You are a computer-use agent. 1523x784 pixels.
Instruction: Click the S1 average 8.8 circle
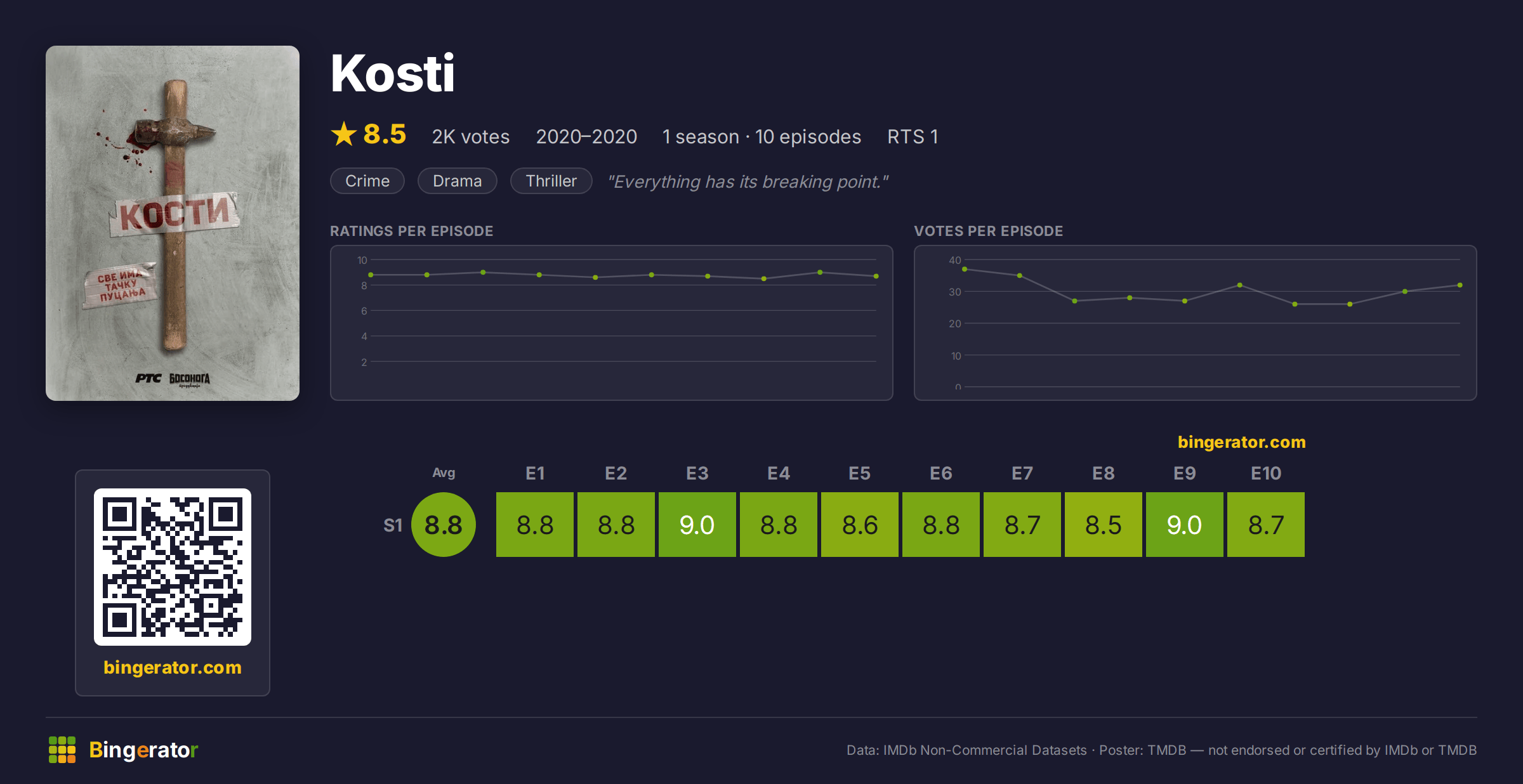tap(444, 525)
